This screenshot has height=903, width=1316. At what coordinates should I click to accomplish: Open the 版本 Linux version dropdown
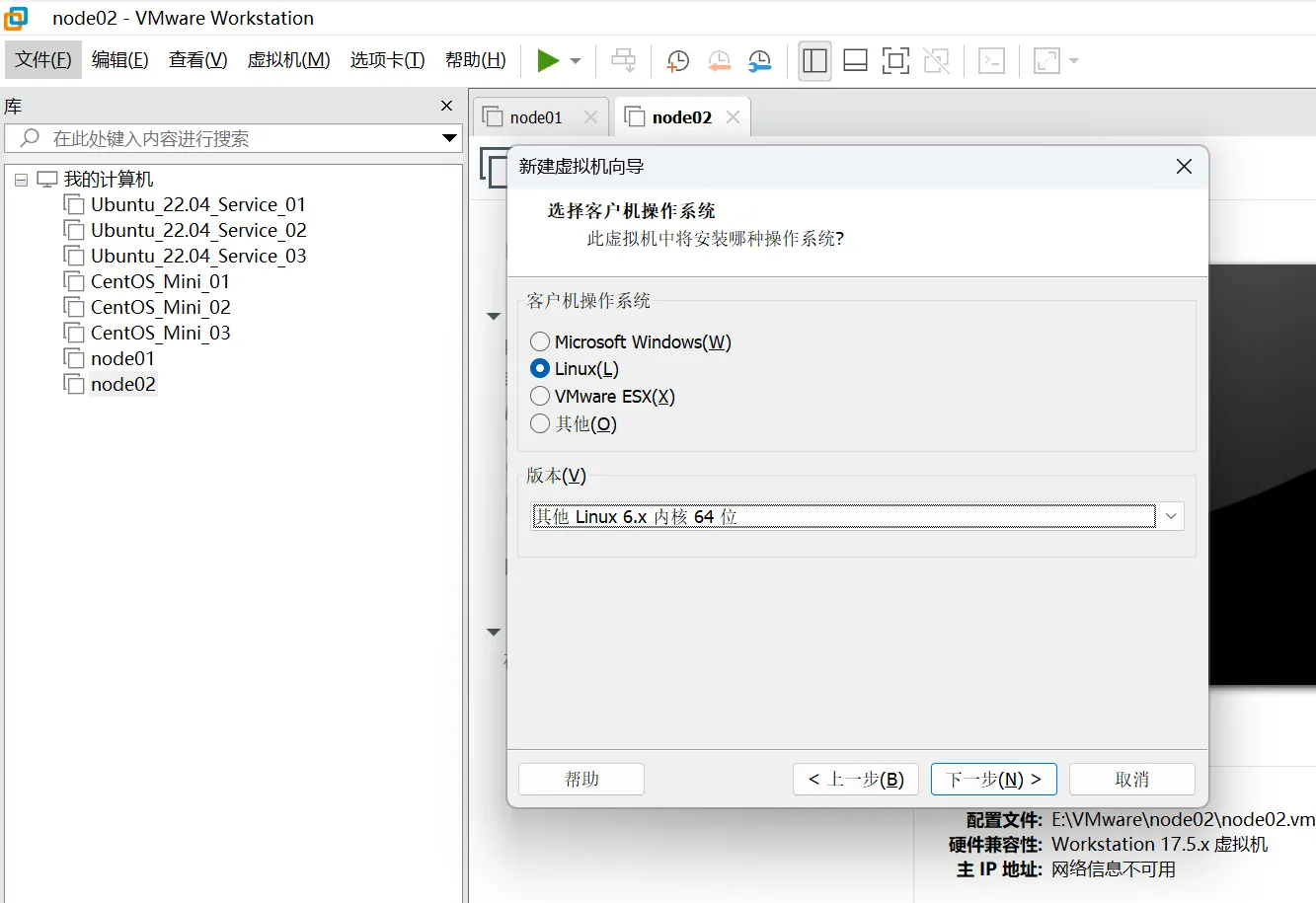point(1170,516)
